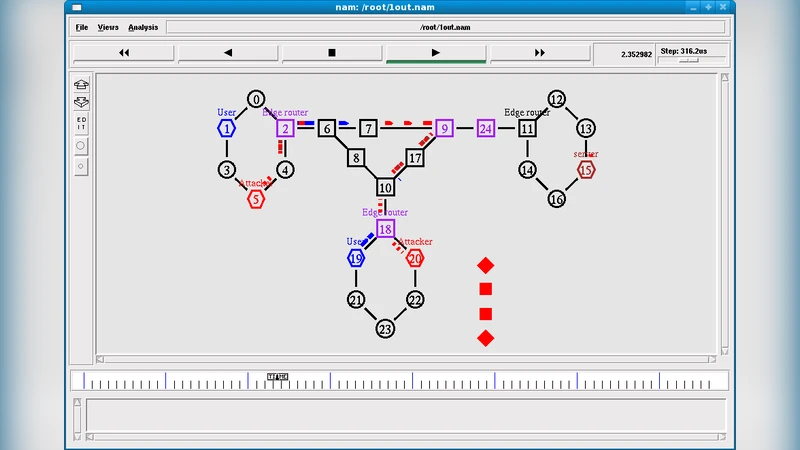Click the file path field /root/1out.nam
This screenshot has width=800, height=450.
coord(442,27)
